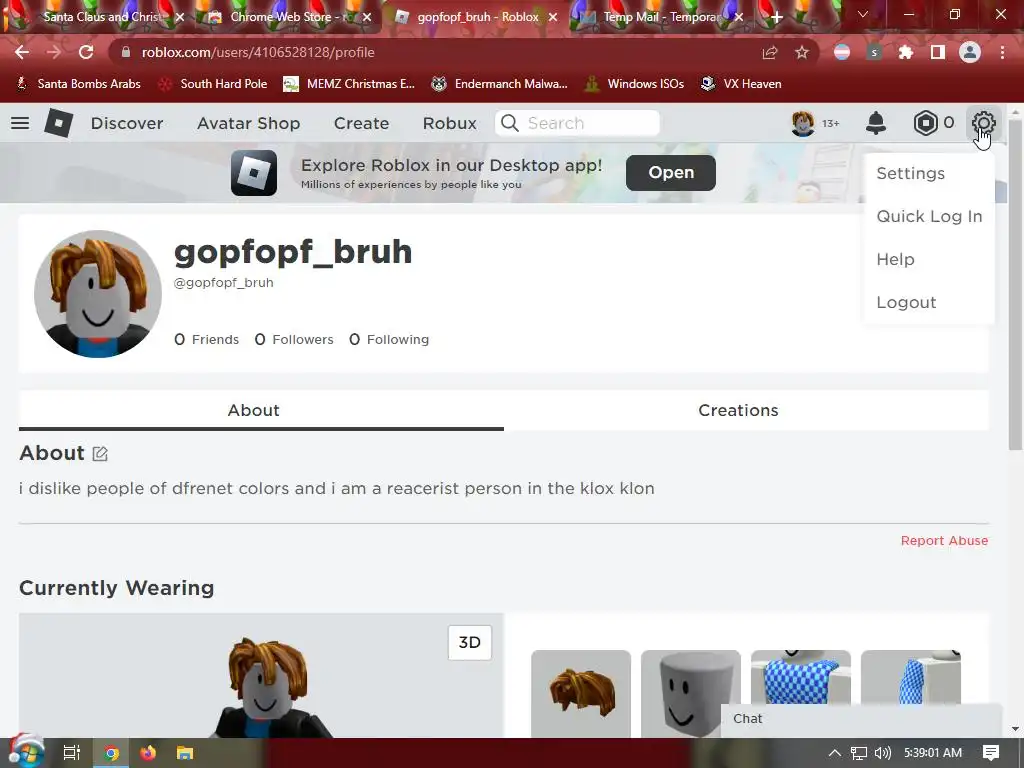View the 0 Followers list
The height and width of the screenshot is (768, 1024).
(294, 340)
